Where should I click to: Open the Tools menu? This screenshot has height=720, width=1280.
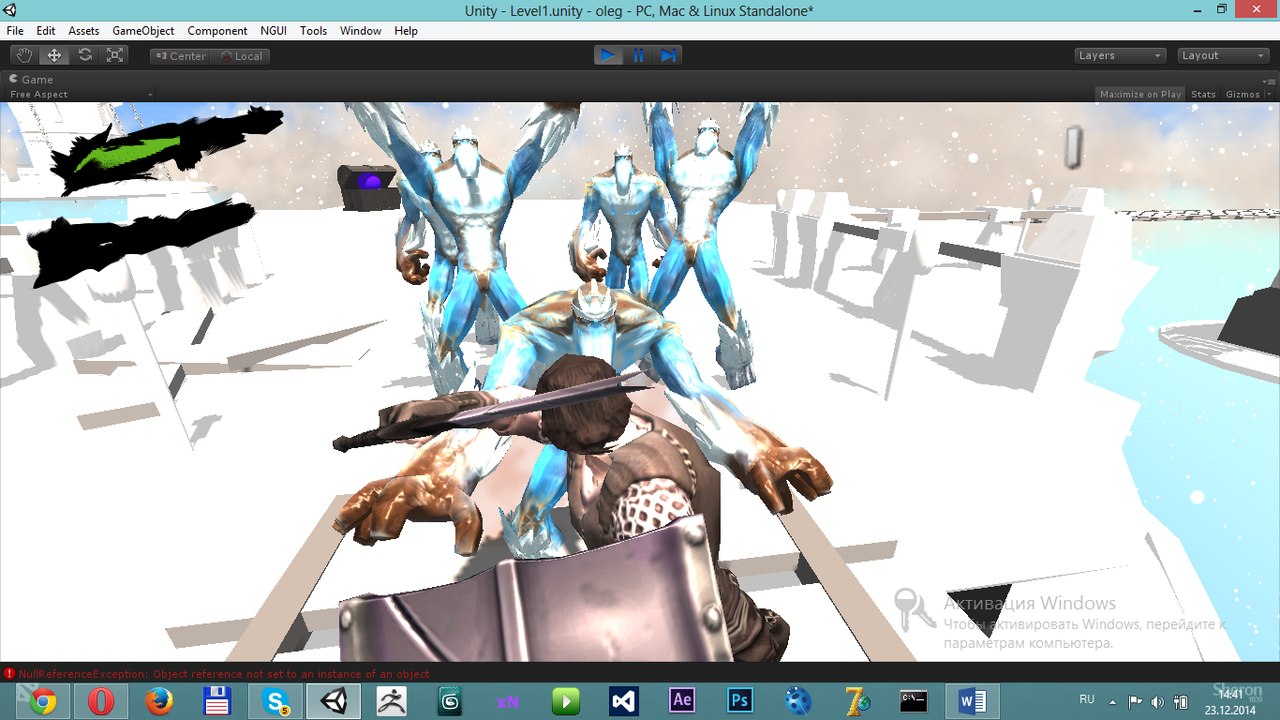click(313, 31)
